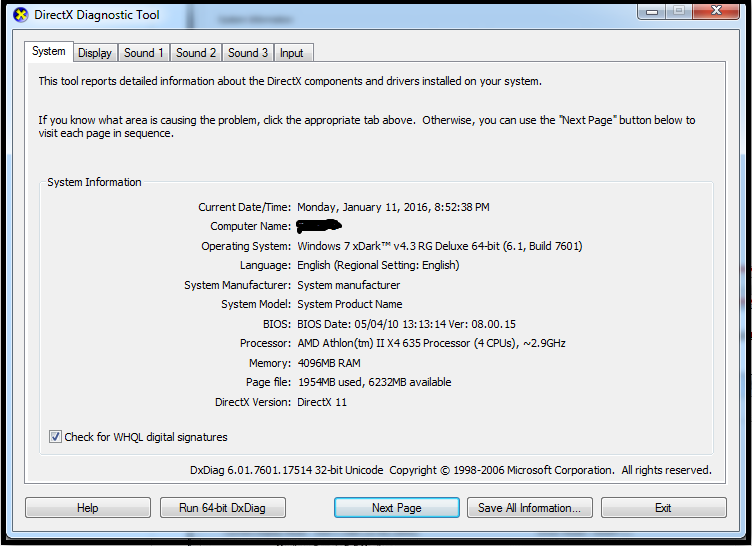Click the 'This tool reports detailed information' sentence

pos(290,81)
